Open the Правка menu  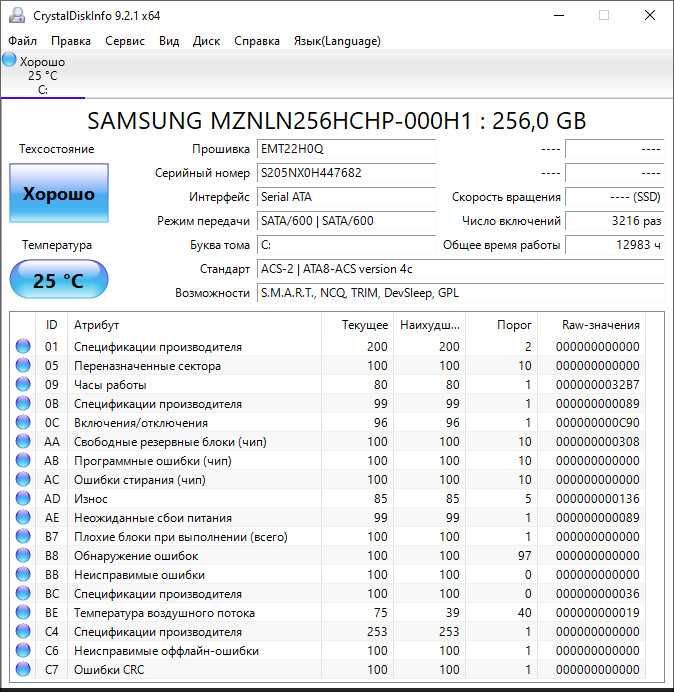tap(71, 41)
